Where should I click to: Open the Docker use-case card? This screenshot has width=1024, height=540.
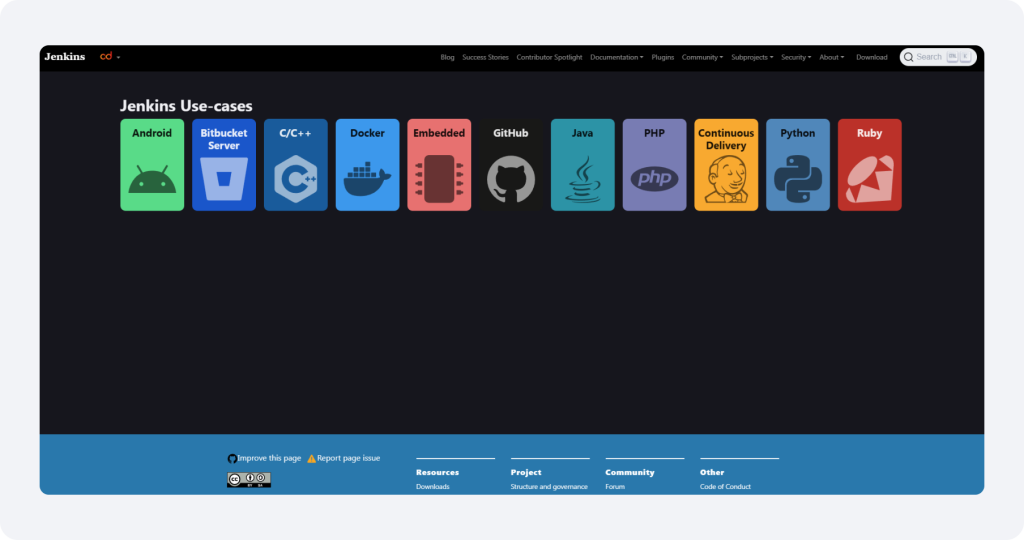coord(367,165)
